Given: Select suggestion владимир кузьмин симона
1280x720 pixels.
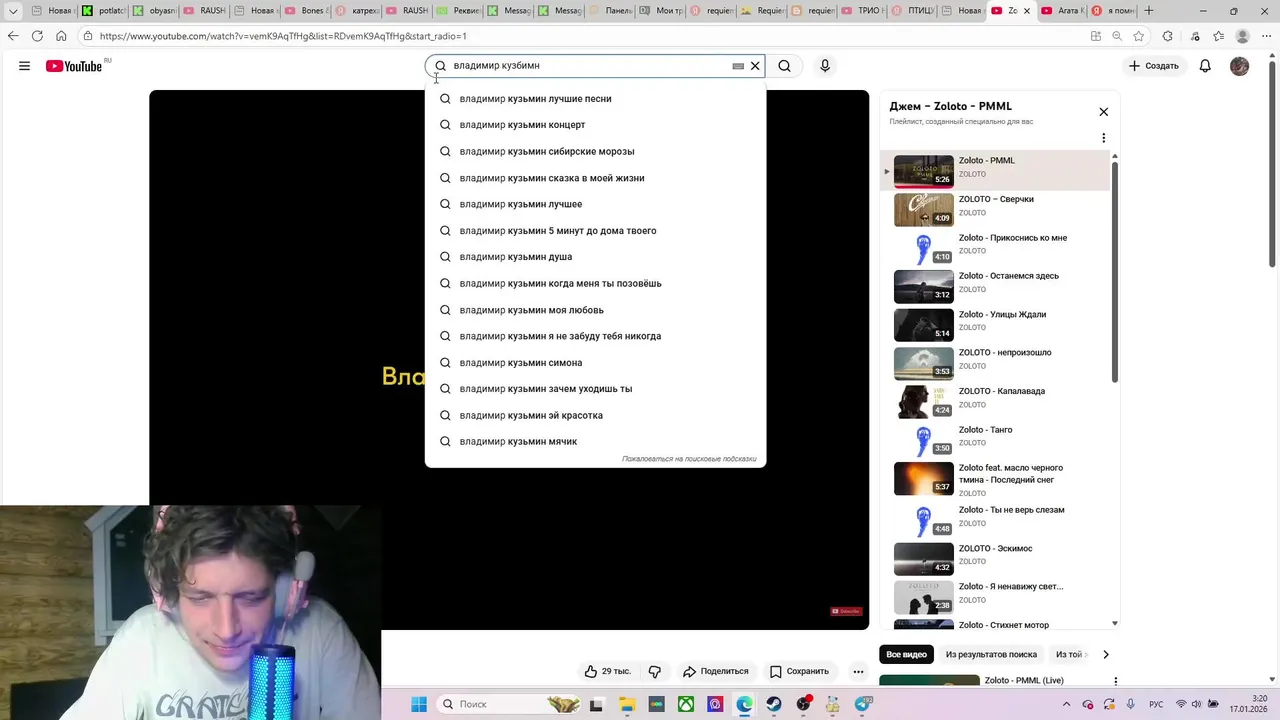Looking at the screenshot, I should point(595,363).
